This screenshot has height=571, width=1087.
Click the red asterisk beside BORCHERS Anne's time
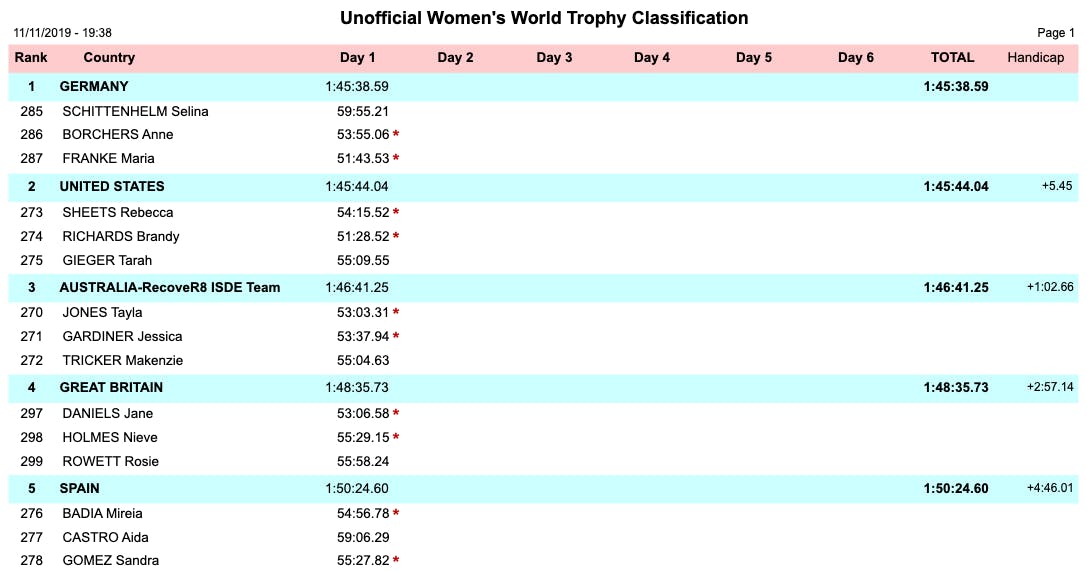click(x=396, y=135)
